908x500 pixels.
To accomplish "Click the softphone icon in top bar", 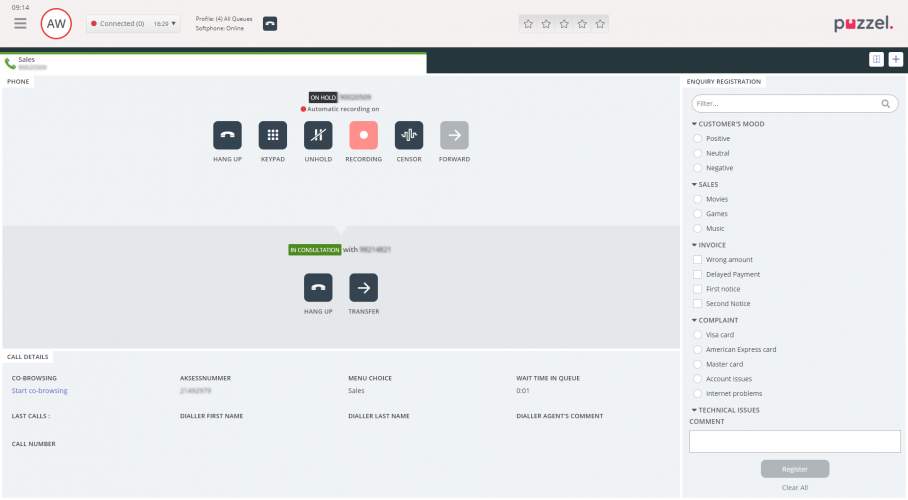I will tap(270, 23).
